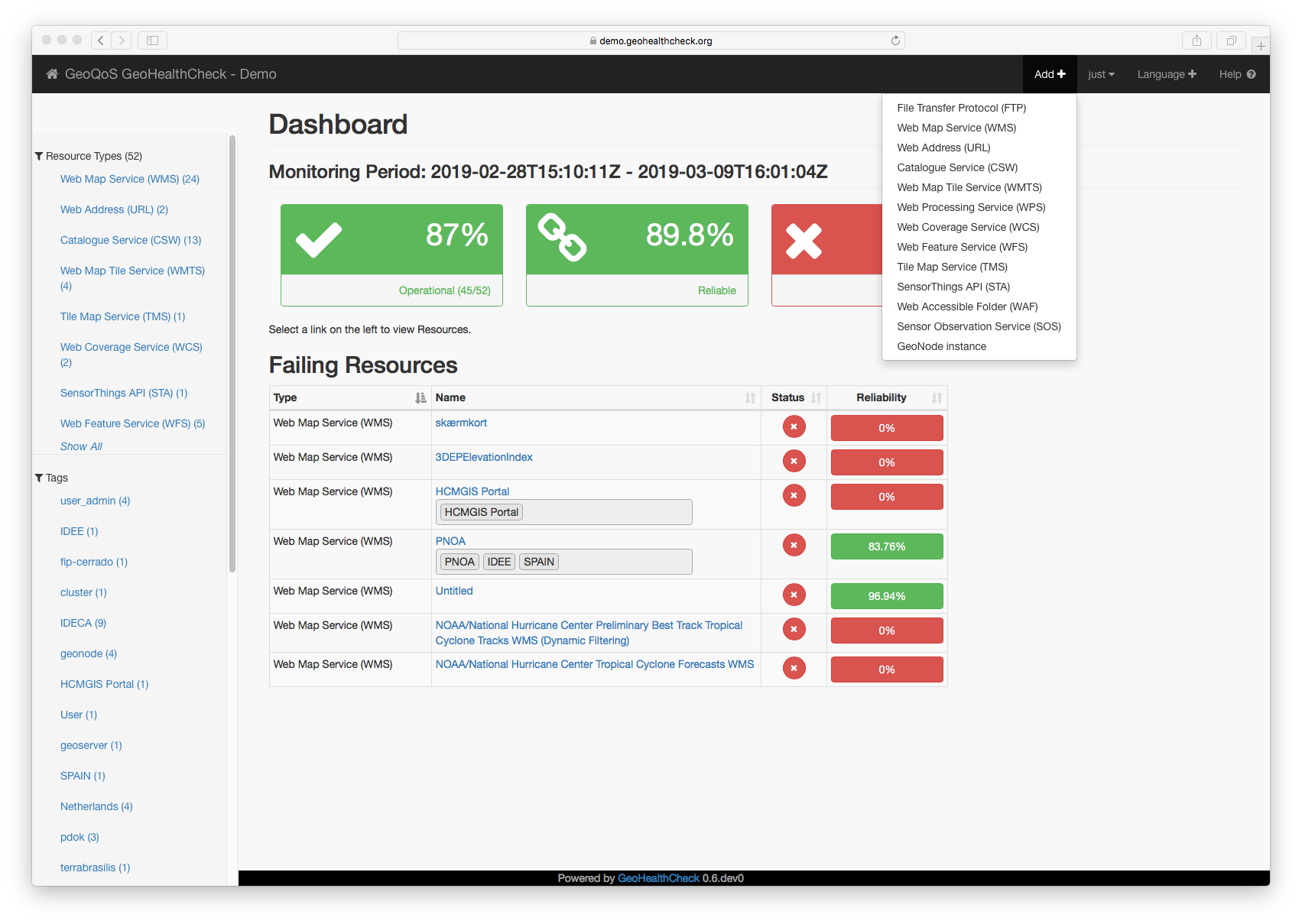
Task: Open the PNOA resource link
Action: 450,541
